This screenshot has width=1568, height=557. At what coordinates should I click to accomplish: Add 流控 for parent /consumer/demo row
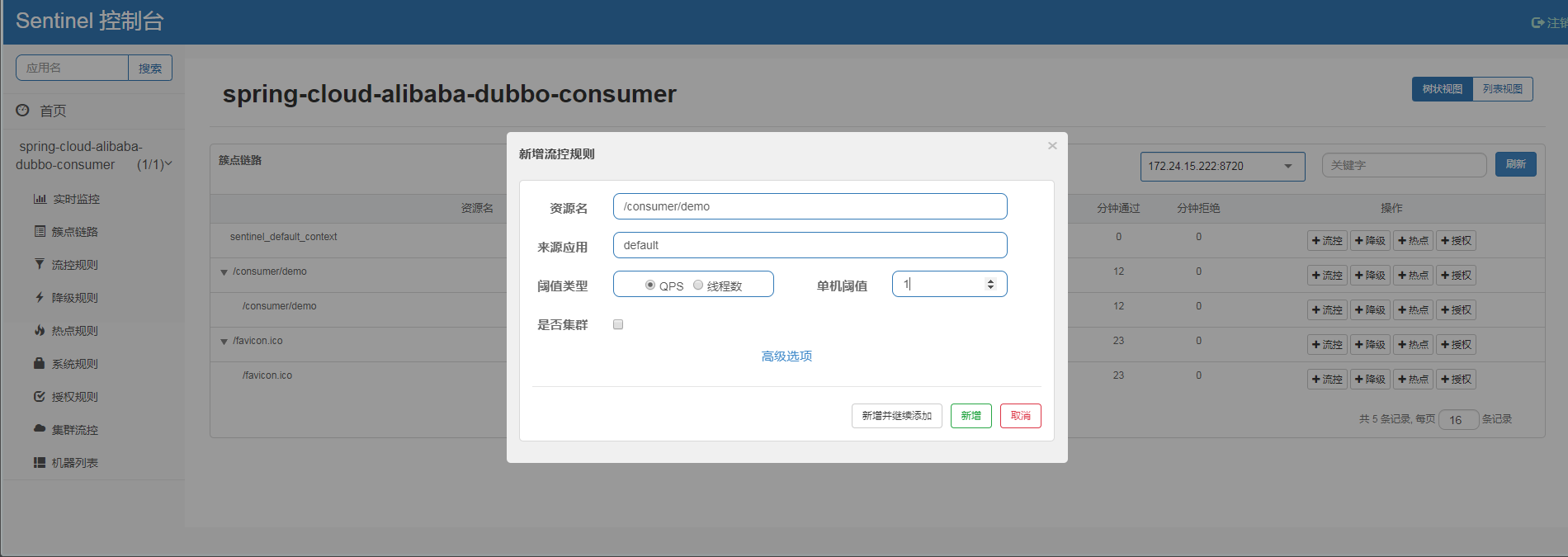[x=1328, y=276]
